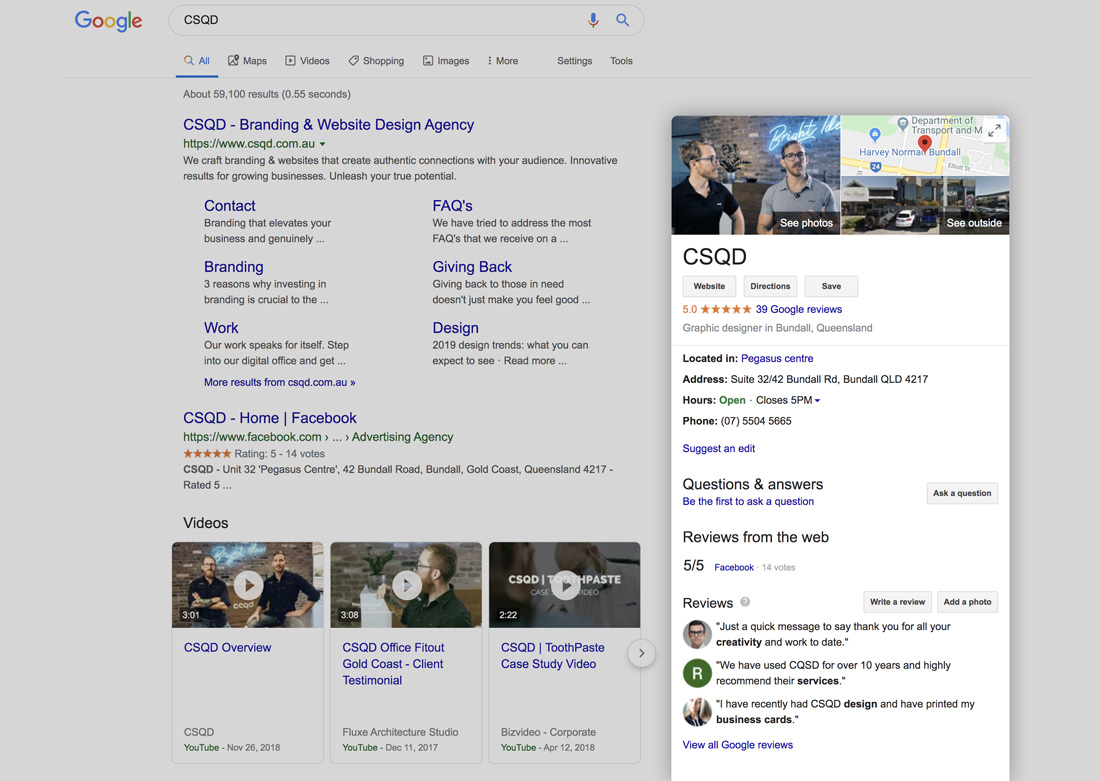Open CSQD Office Fitout Gold Coast title link
This screenshot has width=1100, height=781.
pyautogui.click(x=394, y=664)
